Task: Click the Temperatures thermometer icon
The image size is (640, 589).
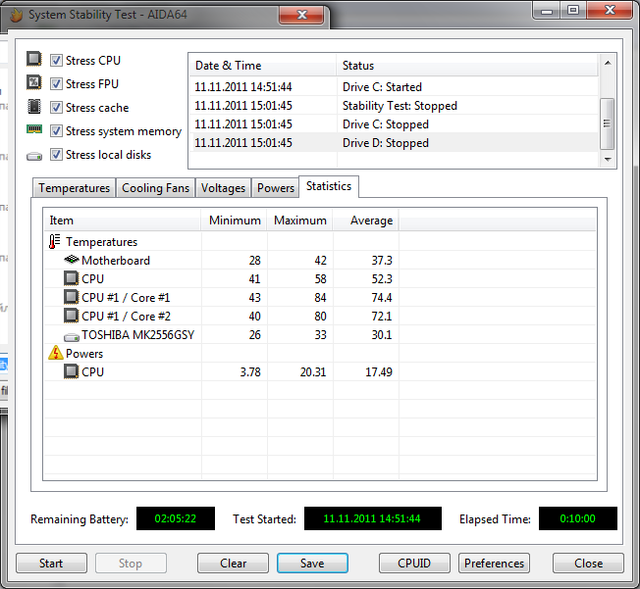Action: click(x=55, y=242)
